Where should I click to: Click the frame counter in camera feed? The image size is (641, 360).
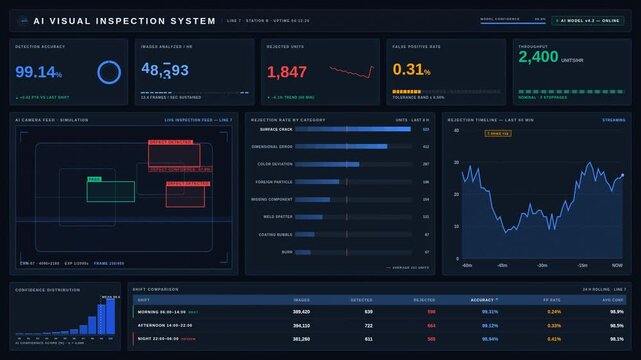[109, 264]
